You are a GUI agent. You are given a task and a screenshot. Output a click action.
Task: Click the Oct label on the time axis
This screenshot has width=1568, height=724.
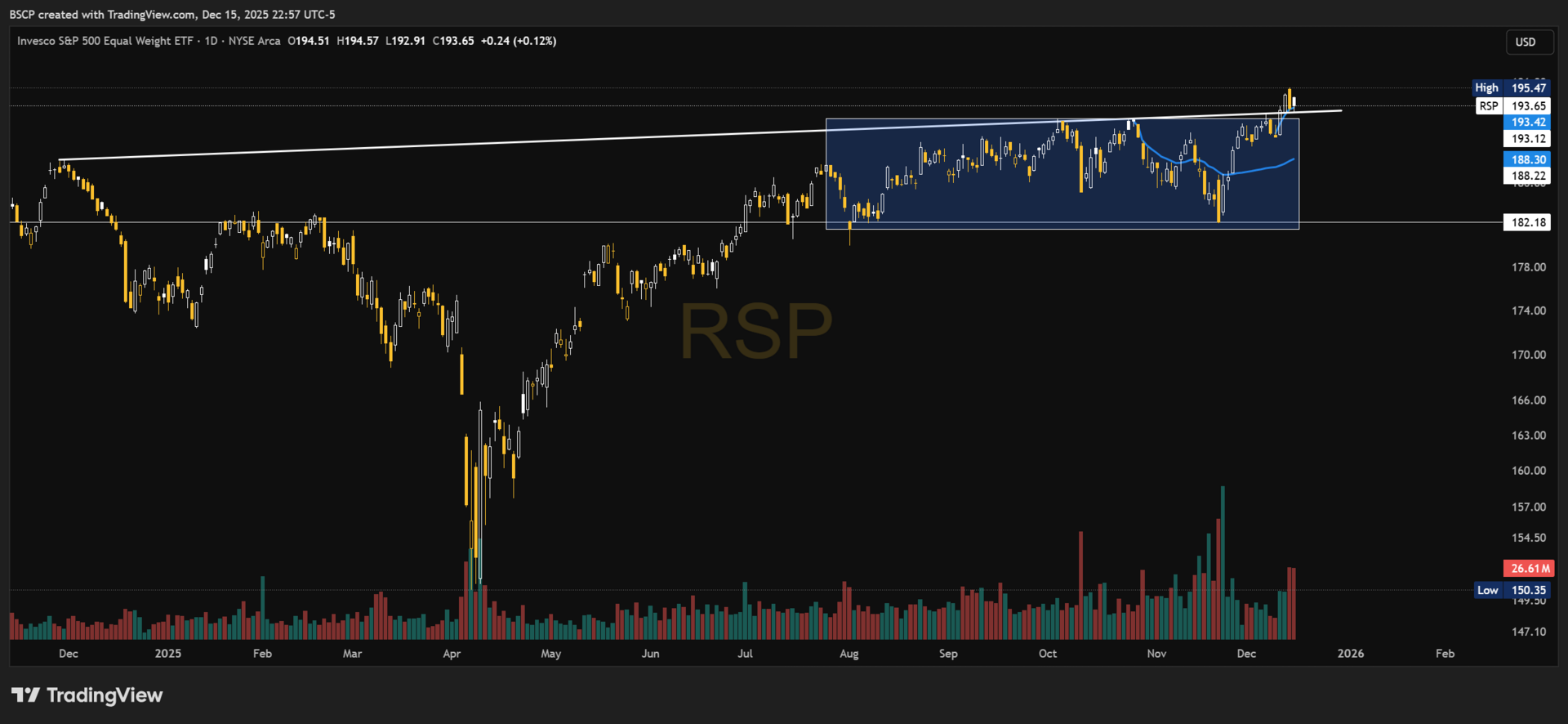(x=1048, y=654)
